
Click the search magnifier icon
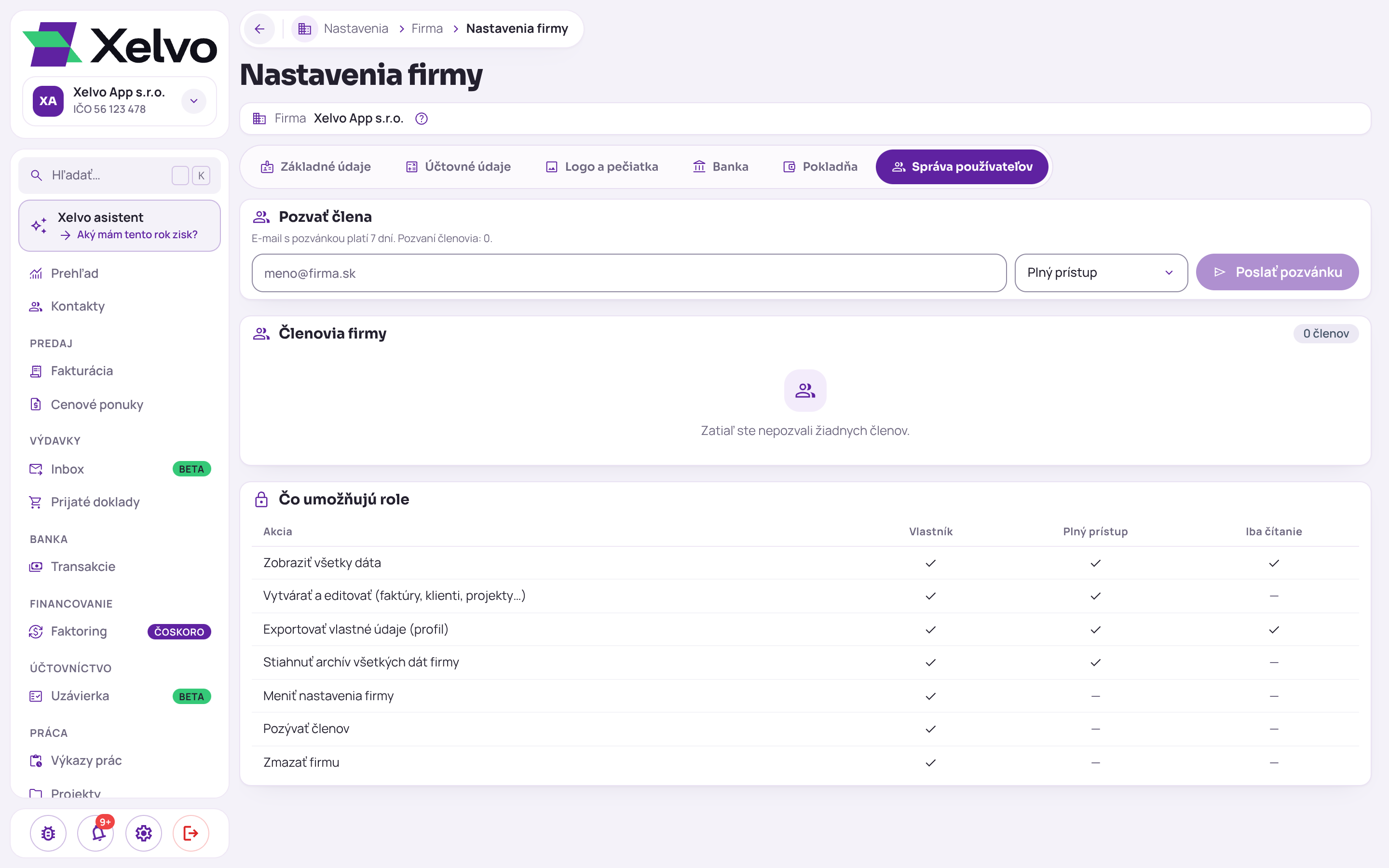coord(36,176)
